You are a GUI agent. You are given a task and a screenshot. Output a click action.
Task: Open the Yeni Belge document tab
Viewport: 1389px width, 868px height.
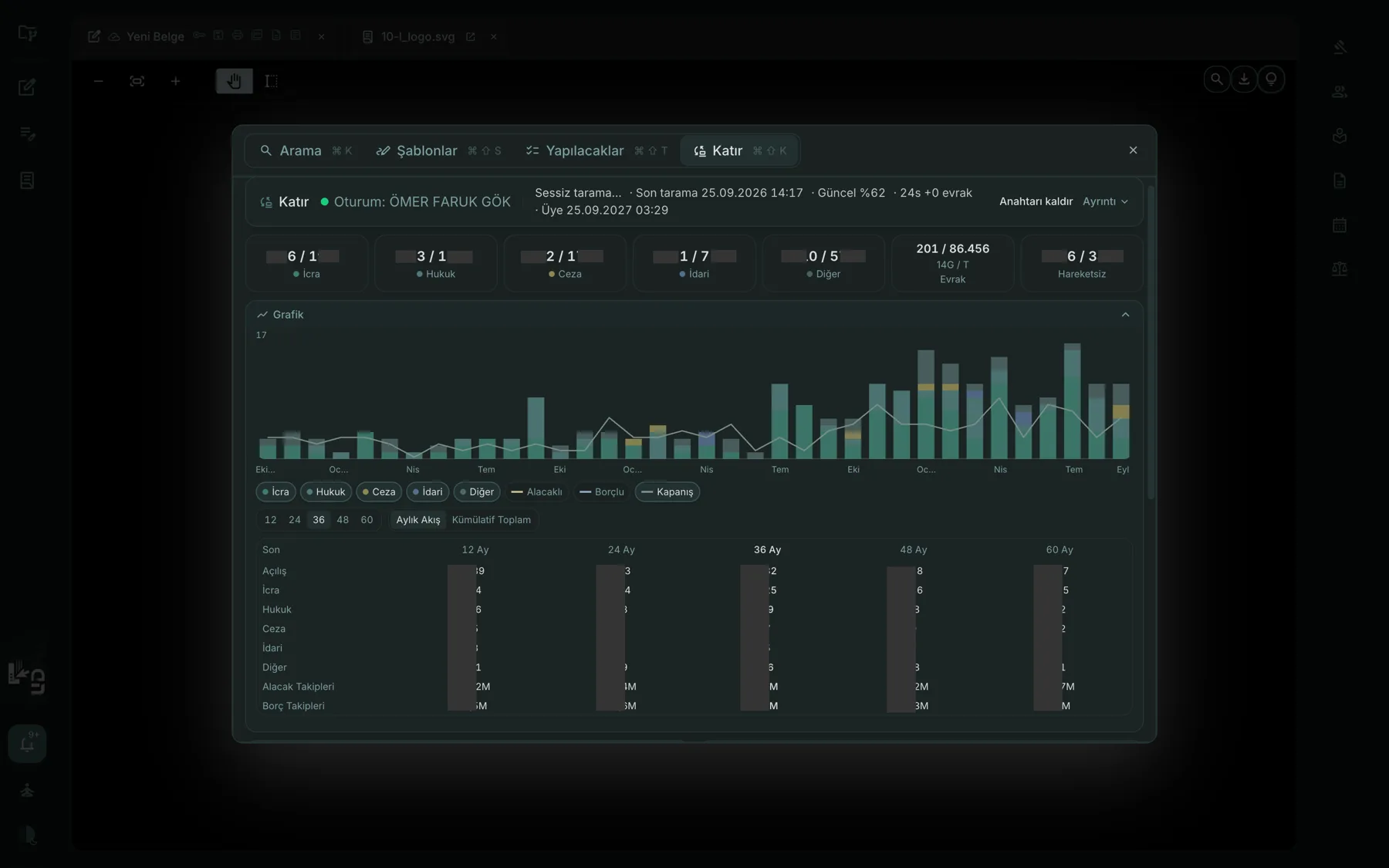[155, 36]
